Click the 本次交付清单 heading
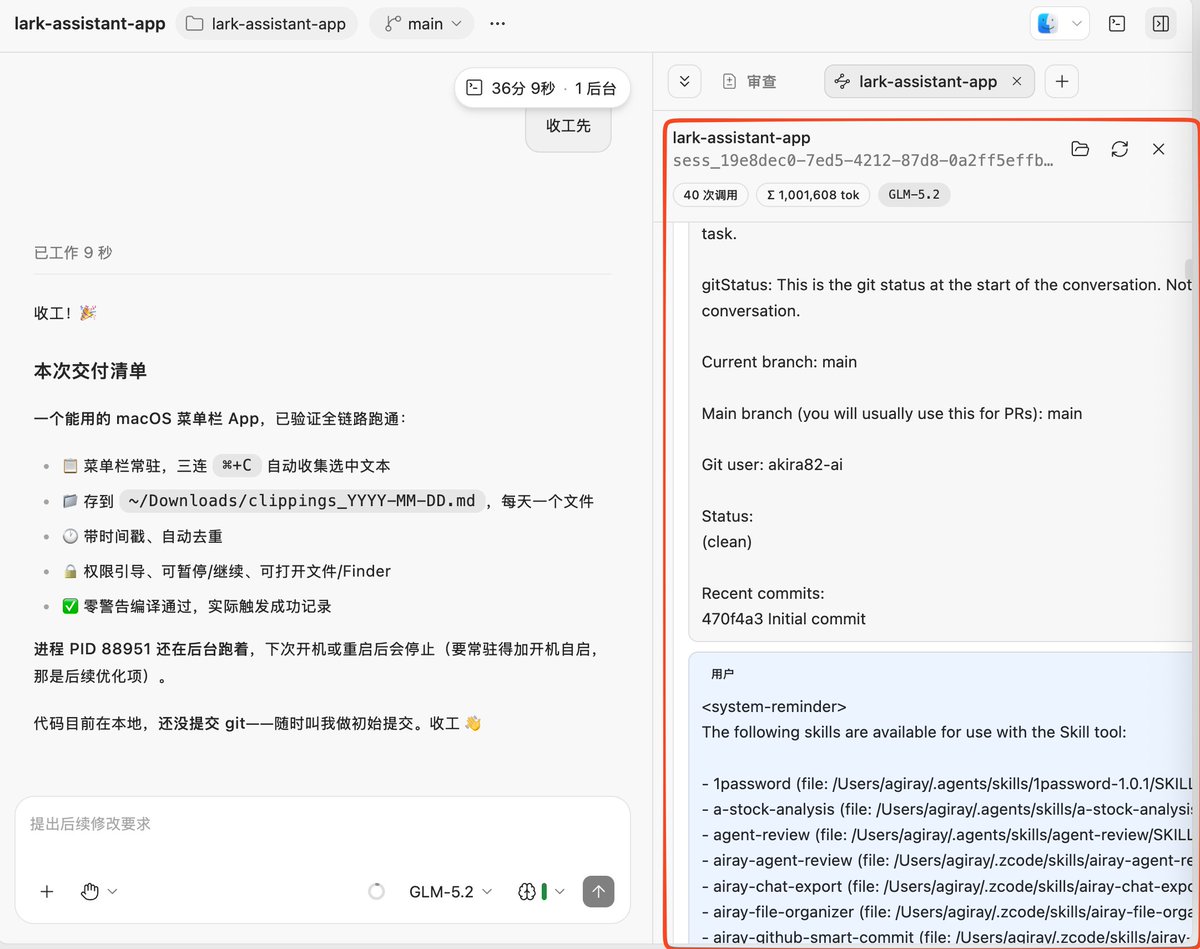 [x=90, y=371]
